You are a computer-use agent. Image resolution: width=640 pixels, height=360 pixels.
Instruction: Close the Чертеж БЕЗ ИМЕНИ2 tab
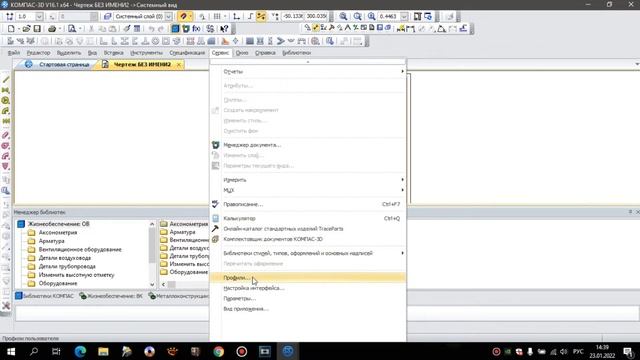[x=179, y=64]
